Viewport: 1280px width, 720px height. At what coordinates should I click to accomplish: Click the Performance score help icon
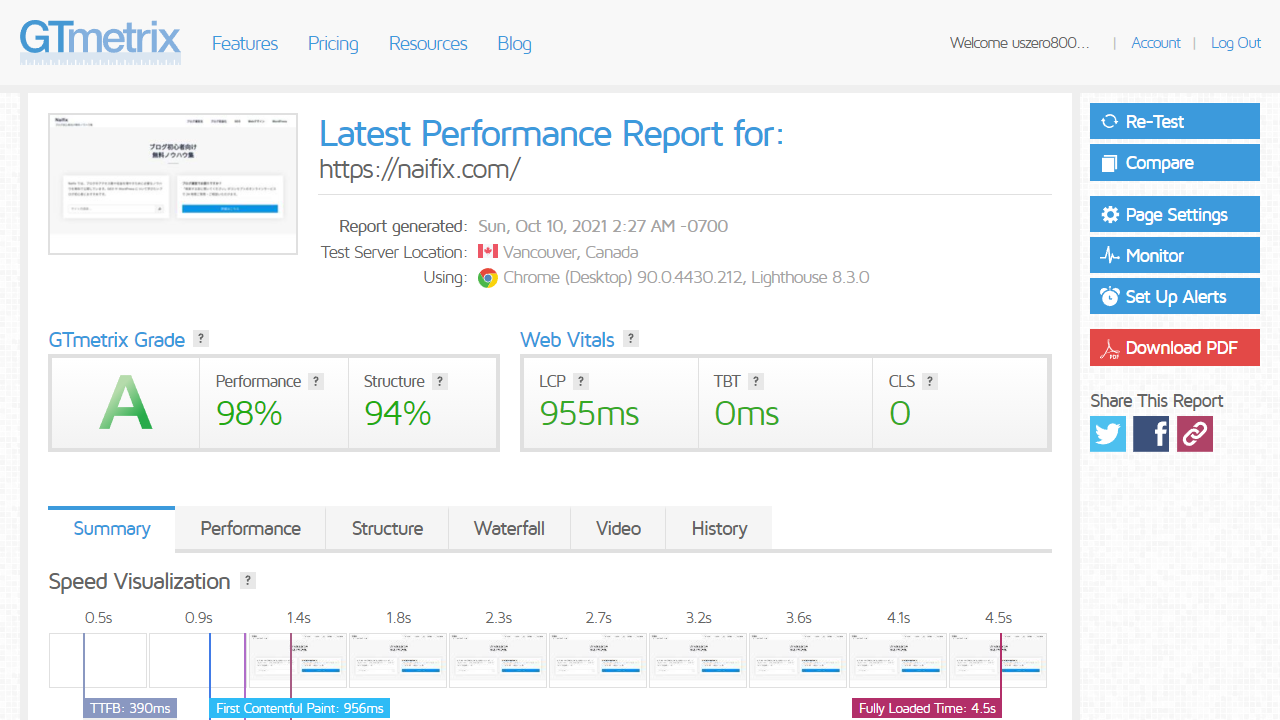point(316,381)
